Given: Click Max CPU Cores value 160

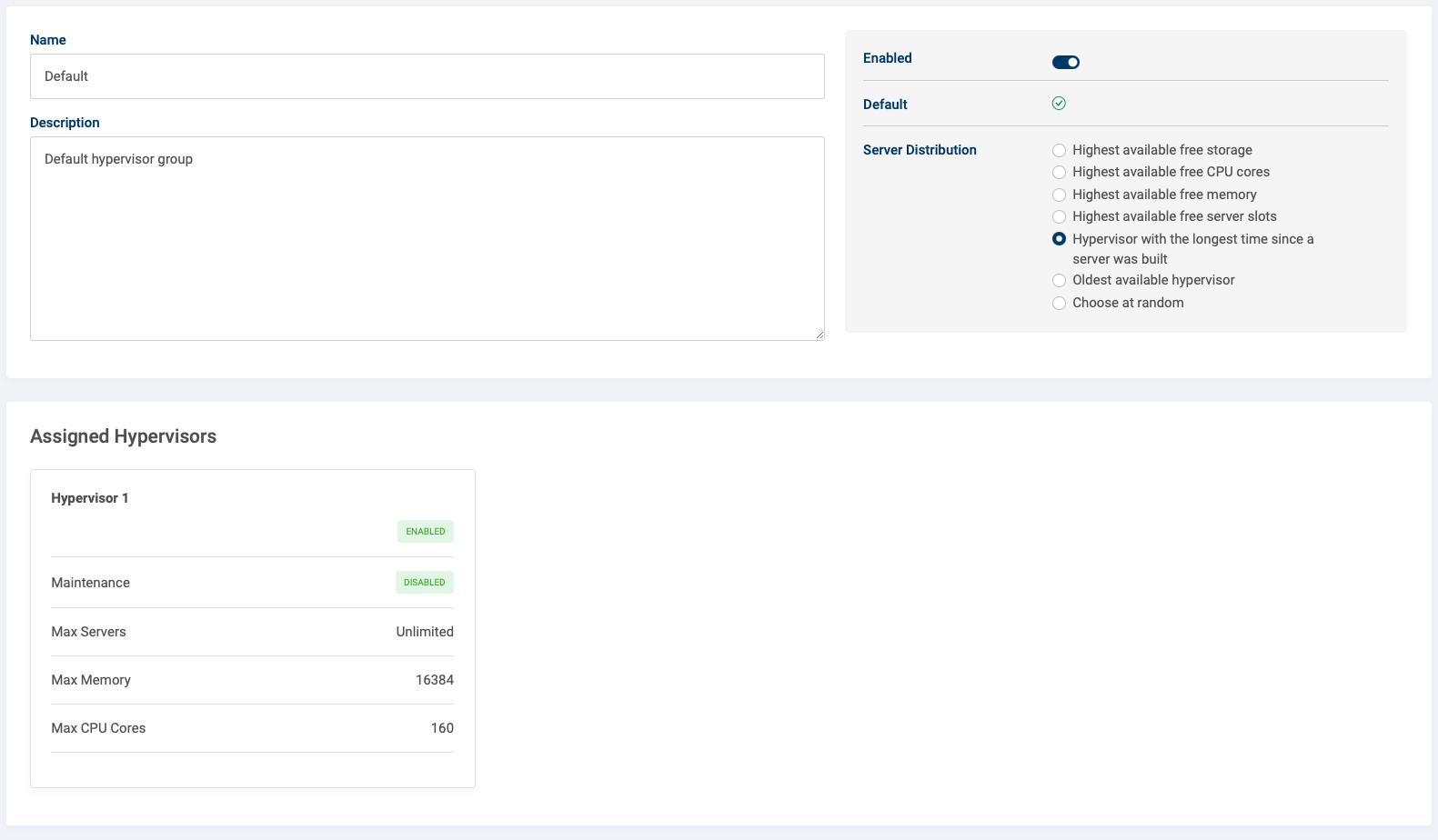Looking at the screenshot, I should point(442,728).
